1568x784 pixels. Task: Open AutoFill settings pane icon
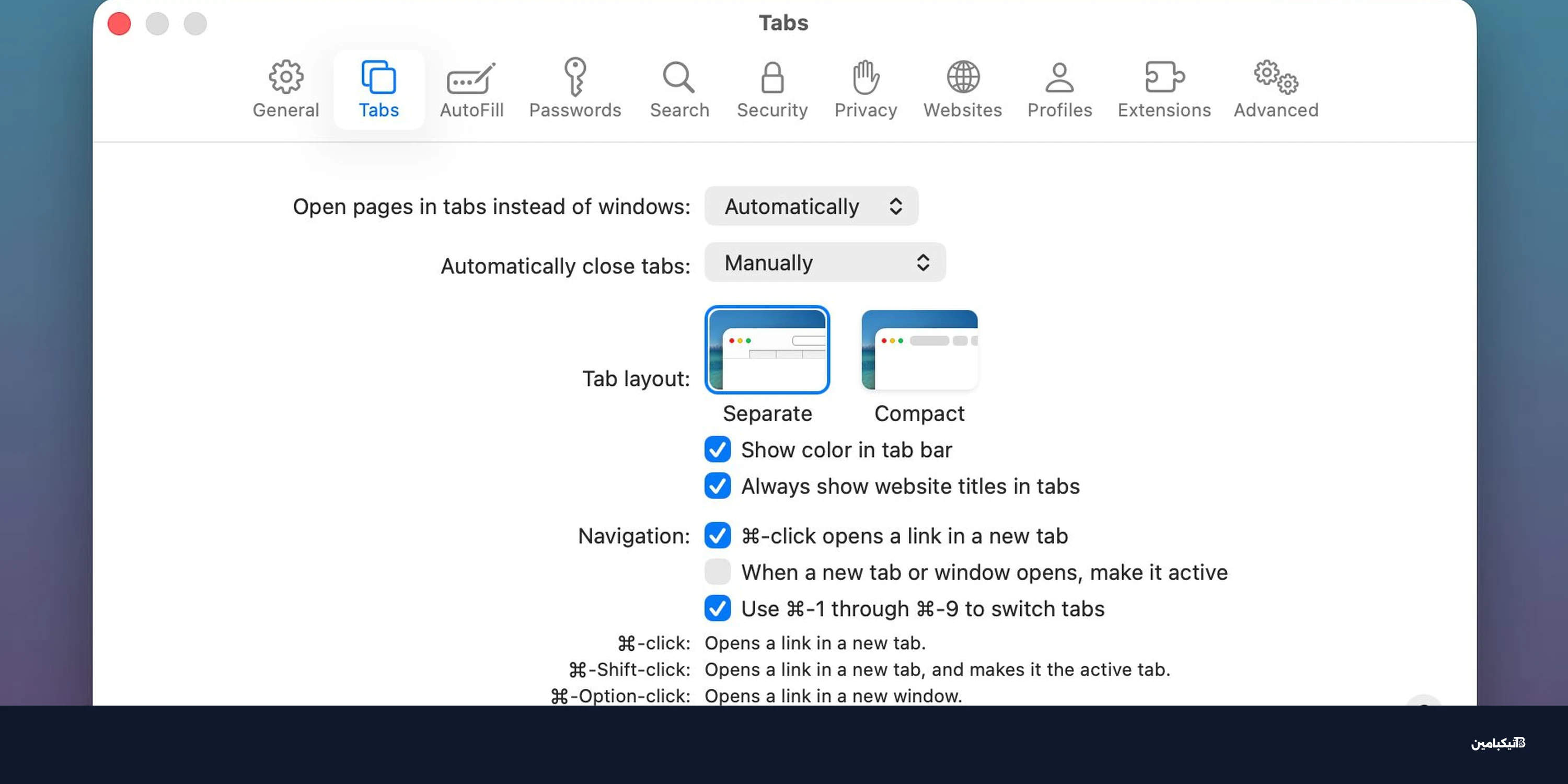coord(471,78)
